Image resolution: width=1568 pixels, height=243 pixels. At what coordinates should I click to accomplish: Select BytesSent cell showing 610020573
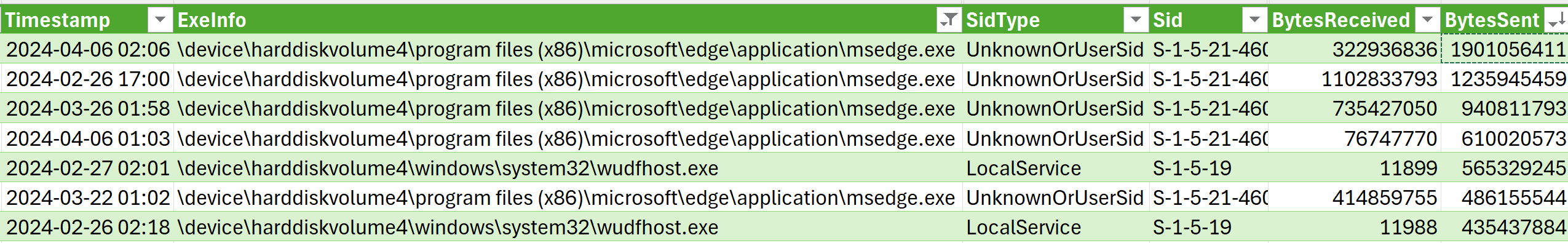[x=1505, y=138]
